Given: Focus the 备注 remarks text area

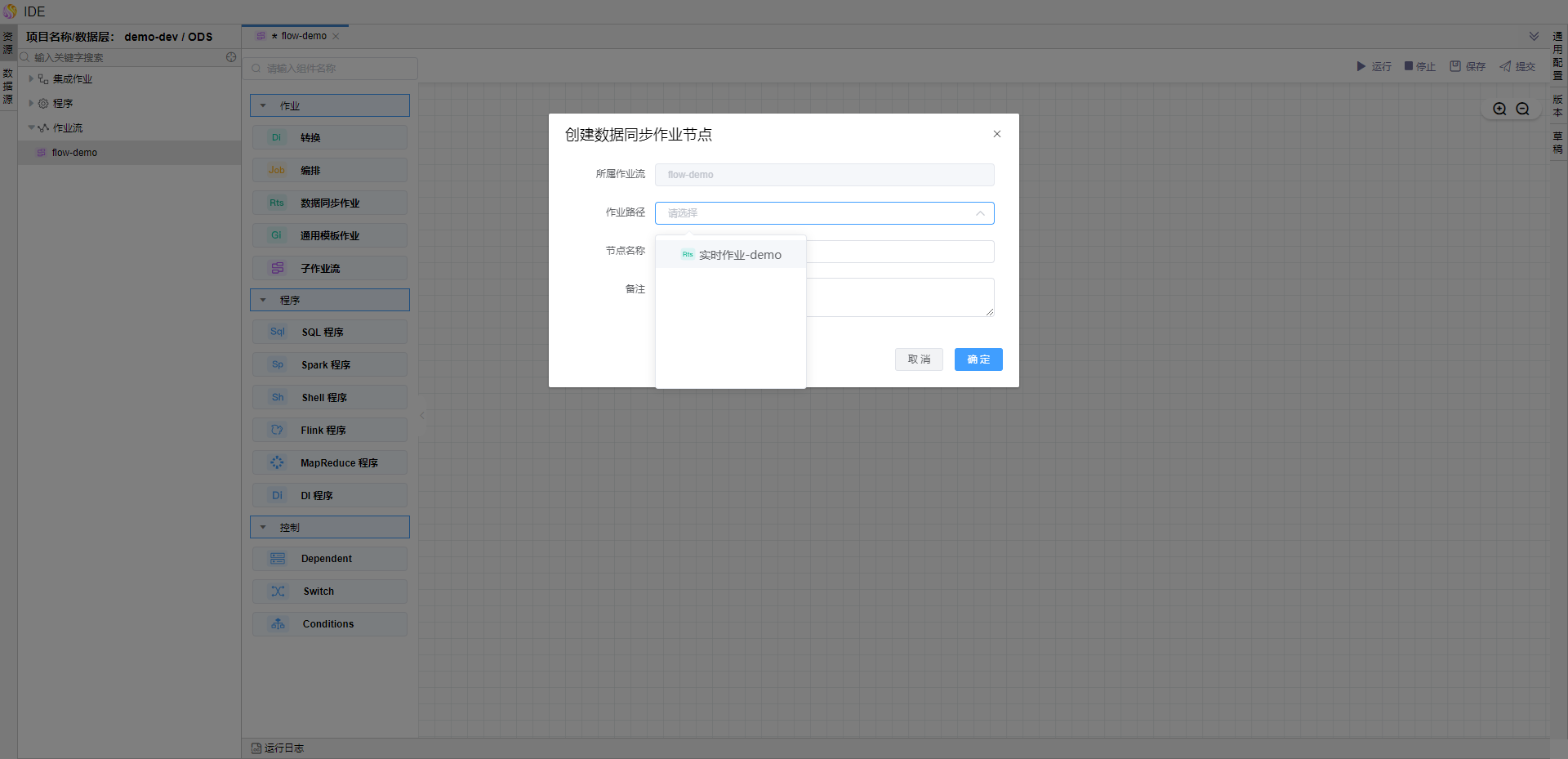Looking at the screenshot, I should [x=898, y=297].
